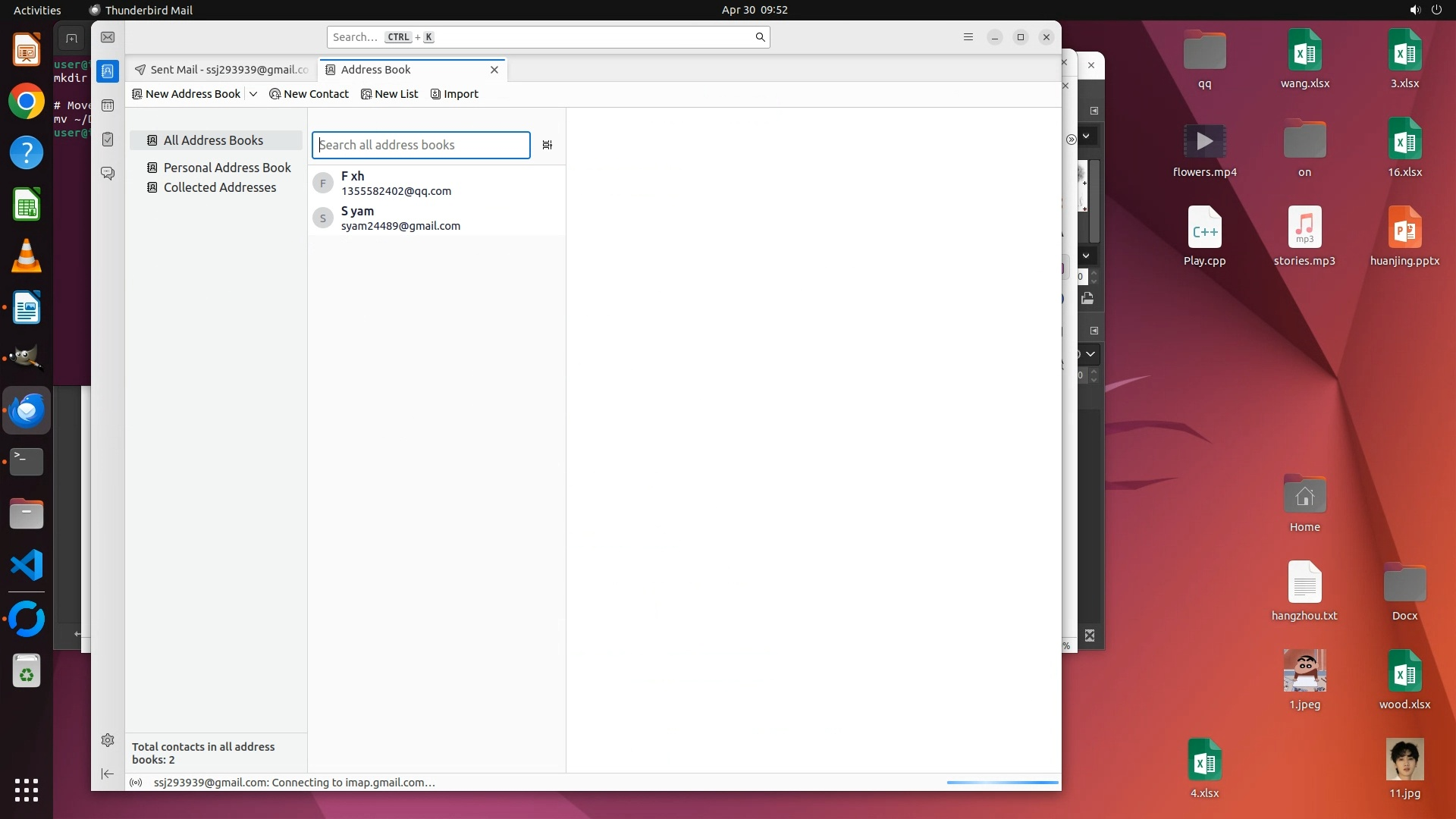
Task: Click the Search all address books field
Action: point(421,145)
